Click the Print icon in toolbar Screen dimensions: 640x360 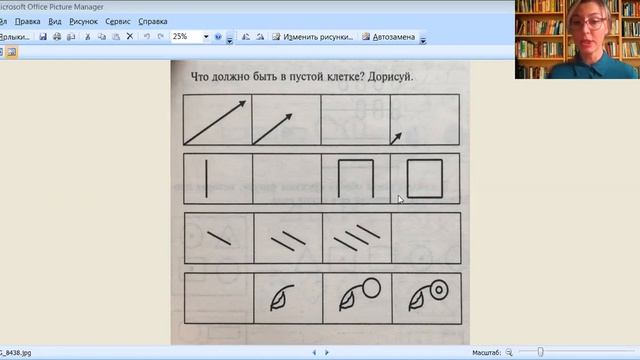[57, 37]
